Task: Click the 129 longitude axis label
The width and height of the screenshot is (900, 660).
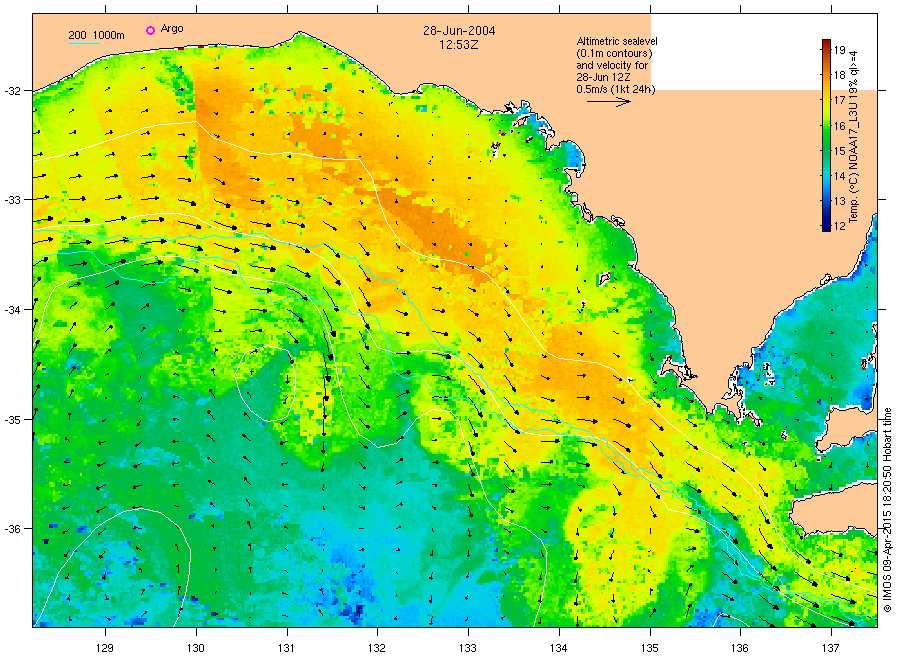Action: 105,648
